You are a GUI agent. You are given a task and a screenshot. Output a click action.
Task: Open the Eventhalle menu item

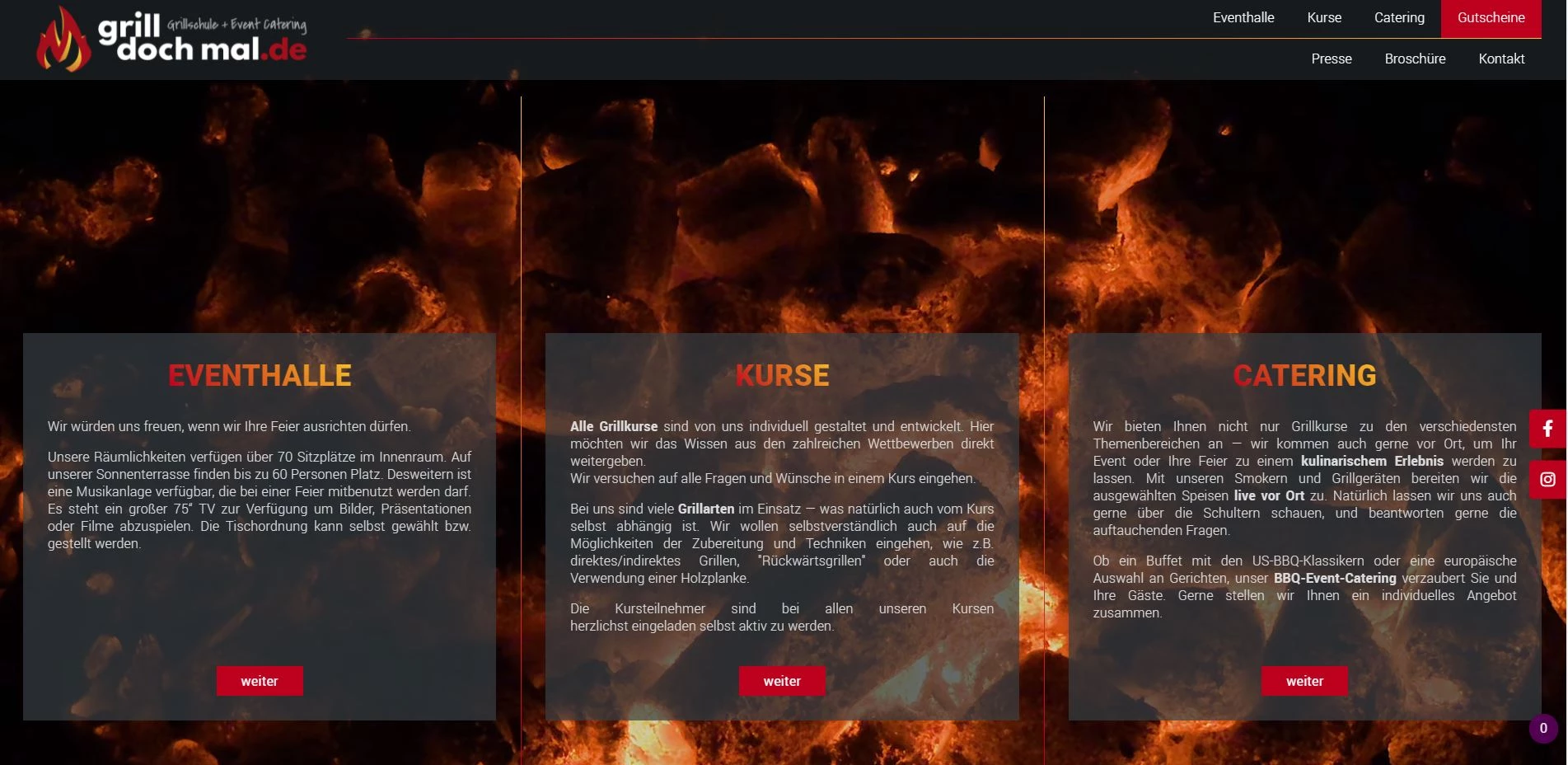[1243, 18]
